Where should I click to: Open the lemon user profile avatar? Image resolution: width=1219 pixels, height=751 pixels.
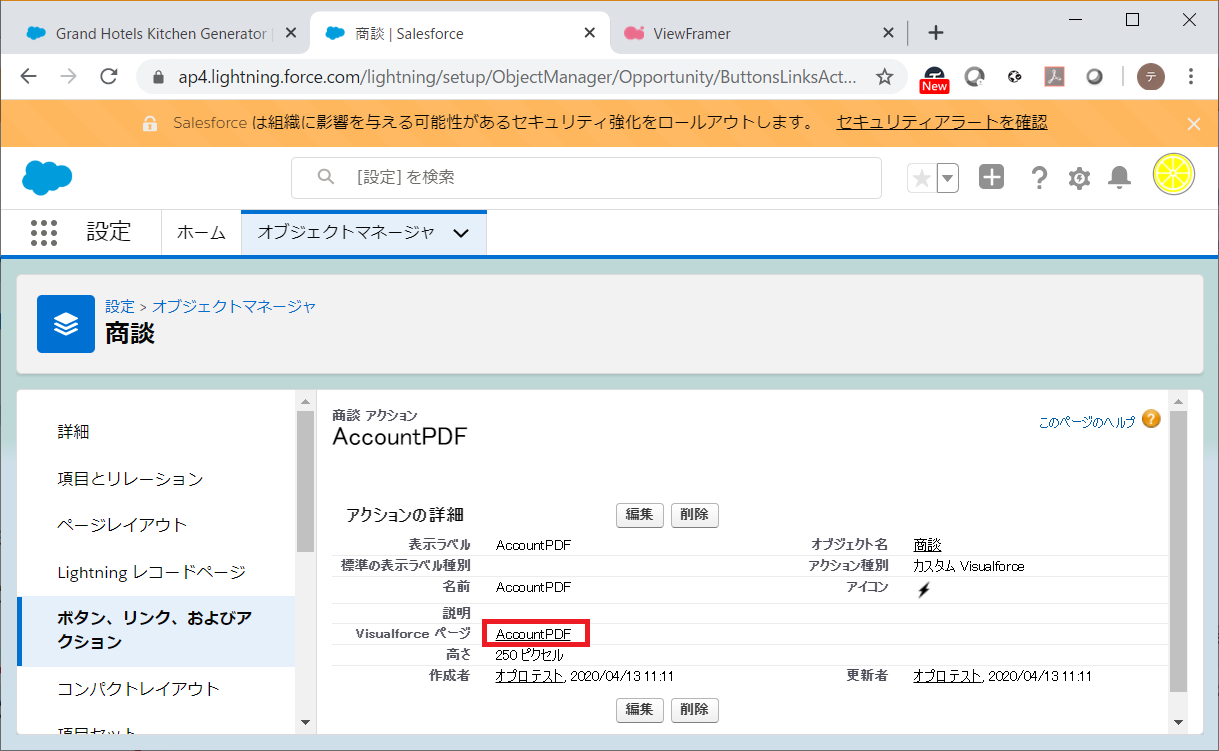coord(1173,175)
